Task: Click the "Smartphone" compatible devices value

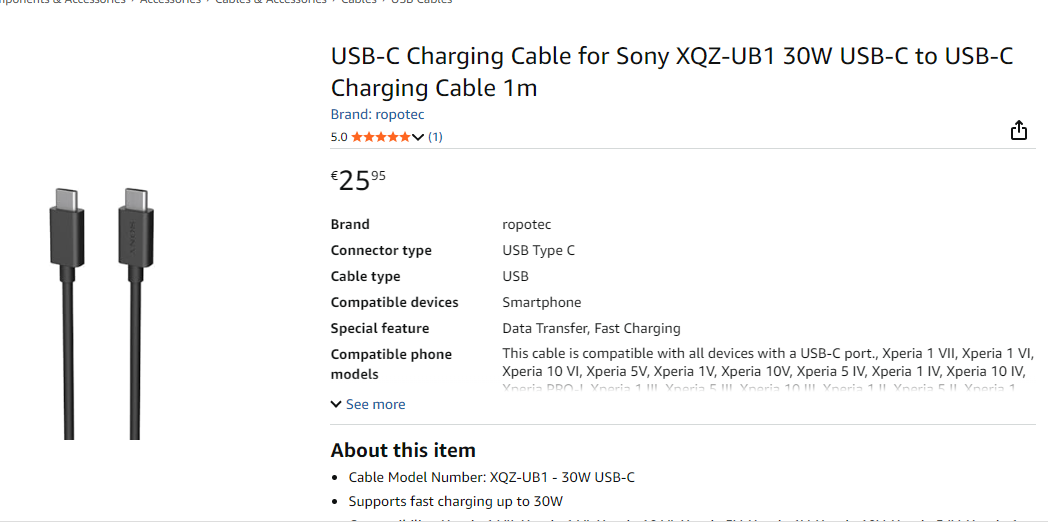Action: pyautogui.click(x=541, y=303)
